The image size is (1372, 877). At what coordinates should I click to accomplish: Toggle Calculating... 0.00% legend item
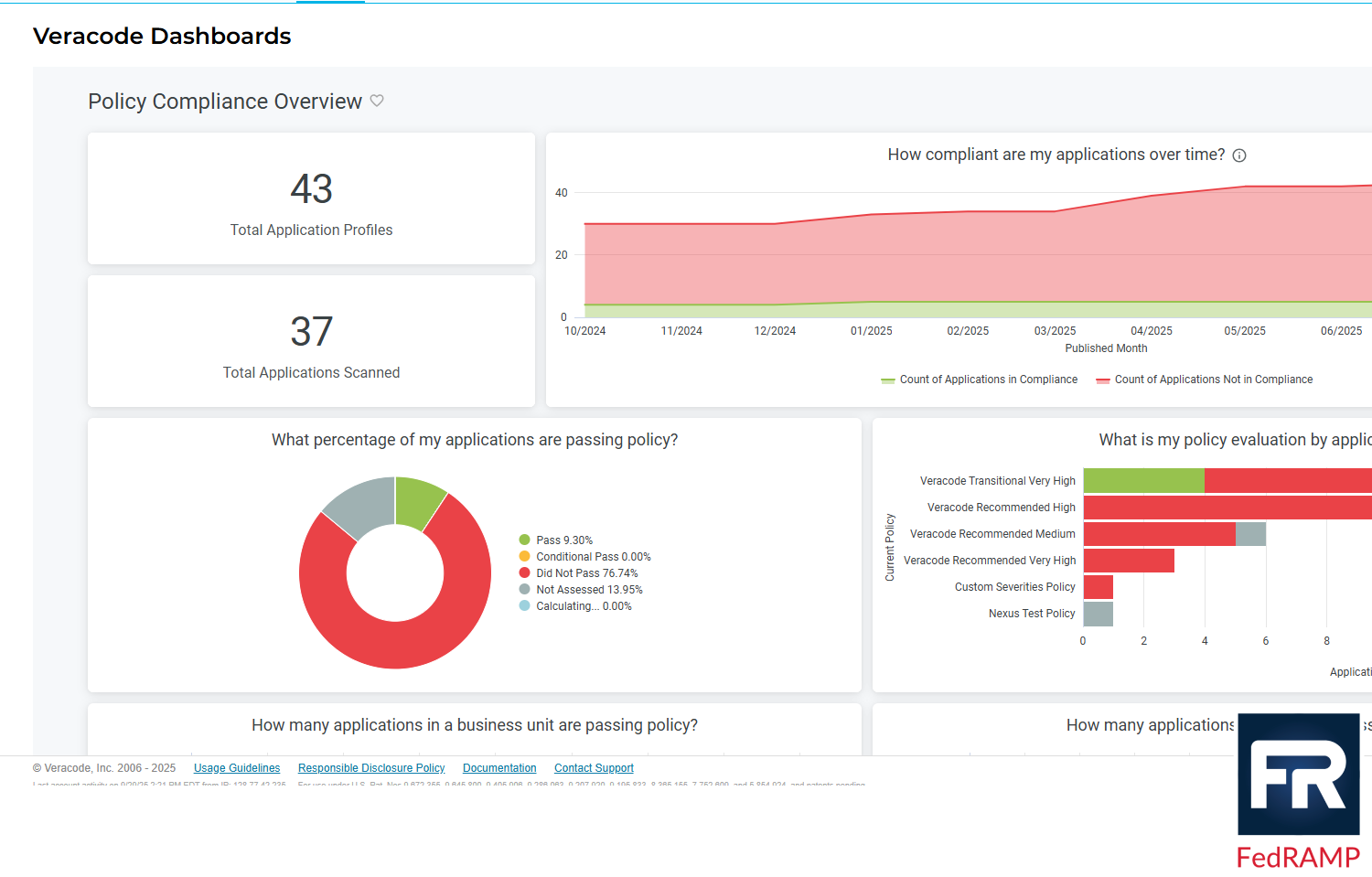coord(583,606)
